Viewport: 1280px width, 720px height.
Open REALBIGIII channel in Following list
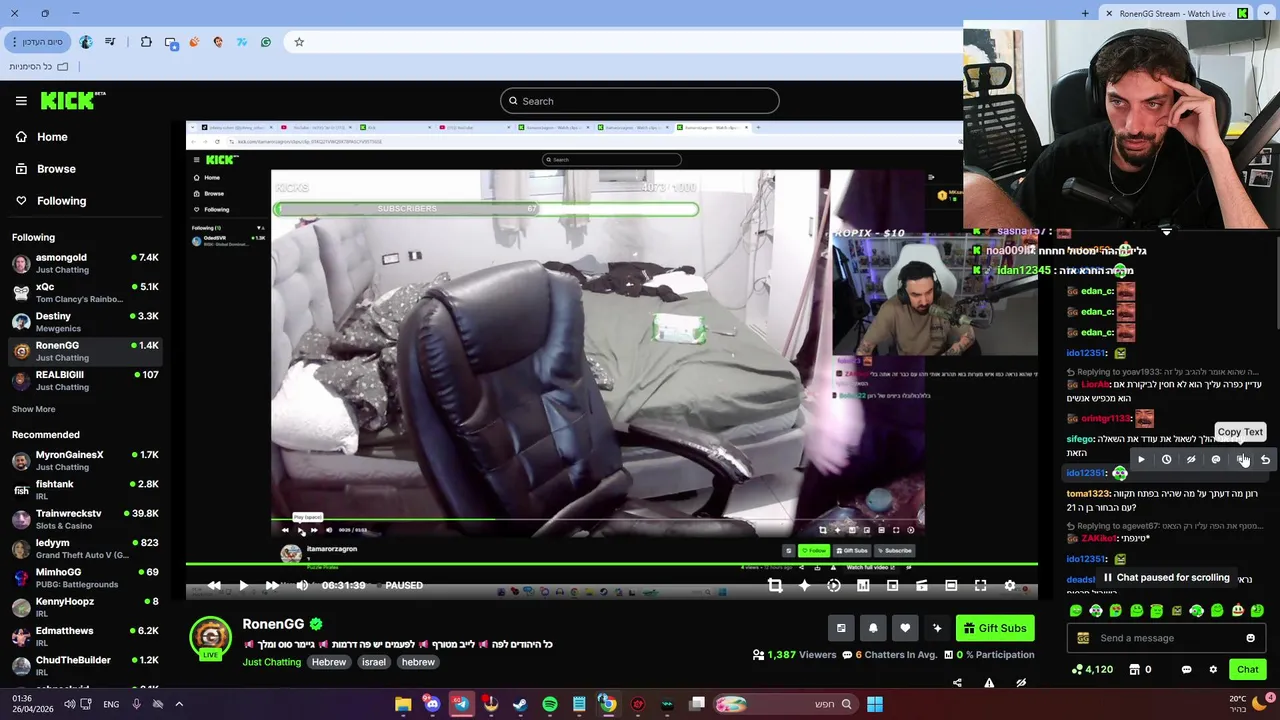pyautogui.click(x=85, y=380)
